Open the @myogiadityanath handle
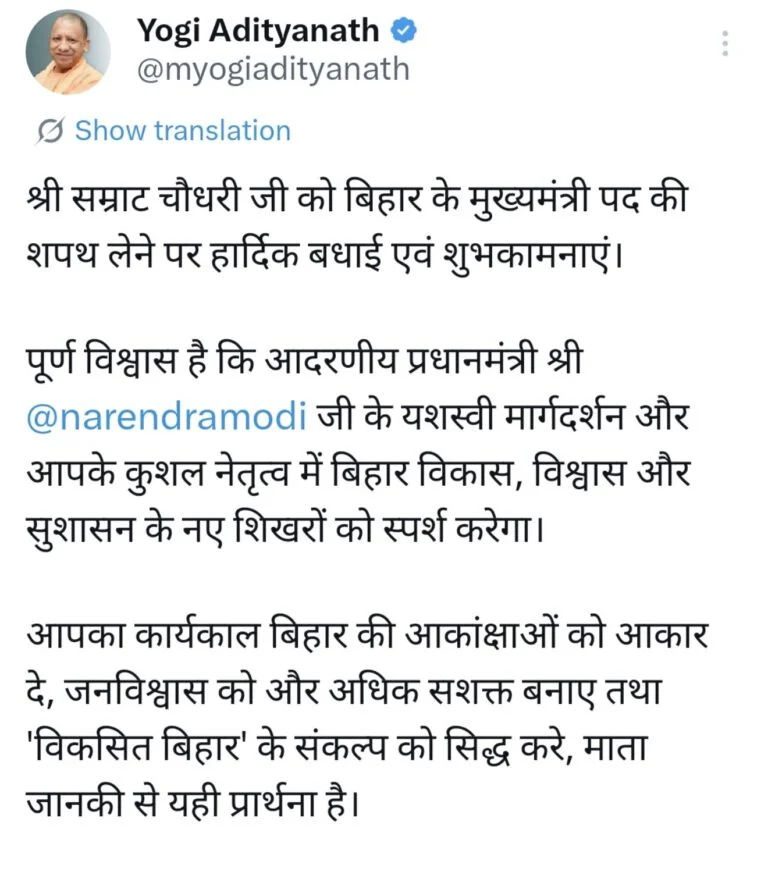Viewport: 768px width, 872px height. tap(272, 69)
